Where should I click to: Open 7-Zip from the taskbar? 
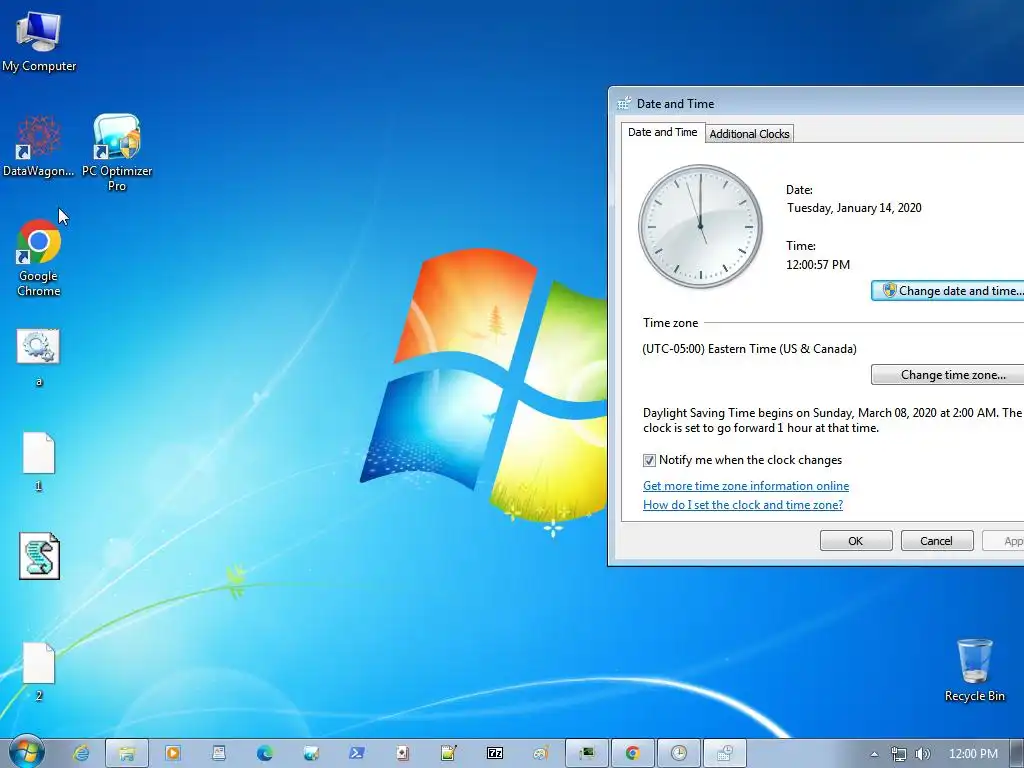[495, 754]
